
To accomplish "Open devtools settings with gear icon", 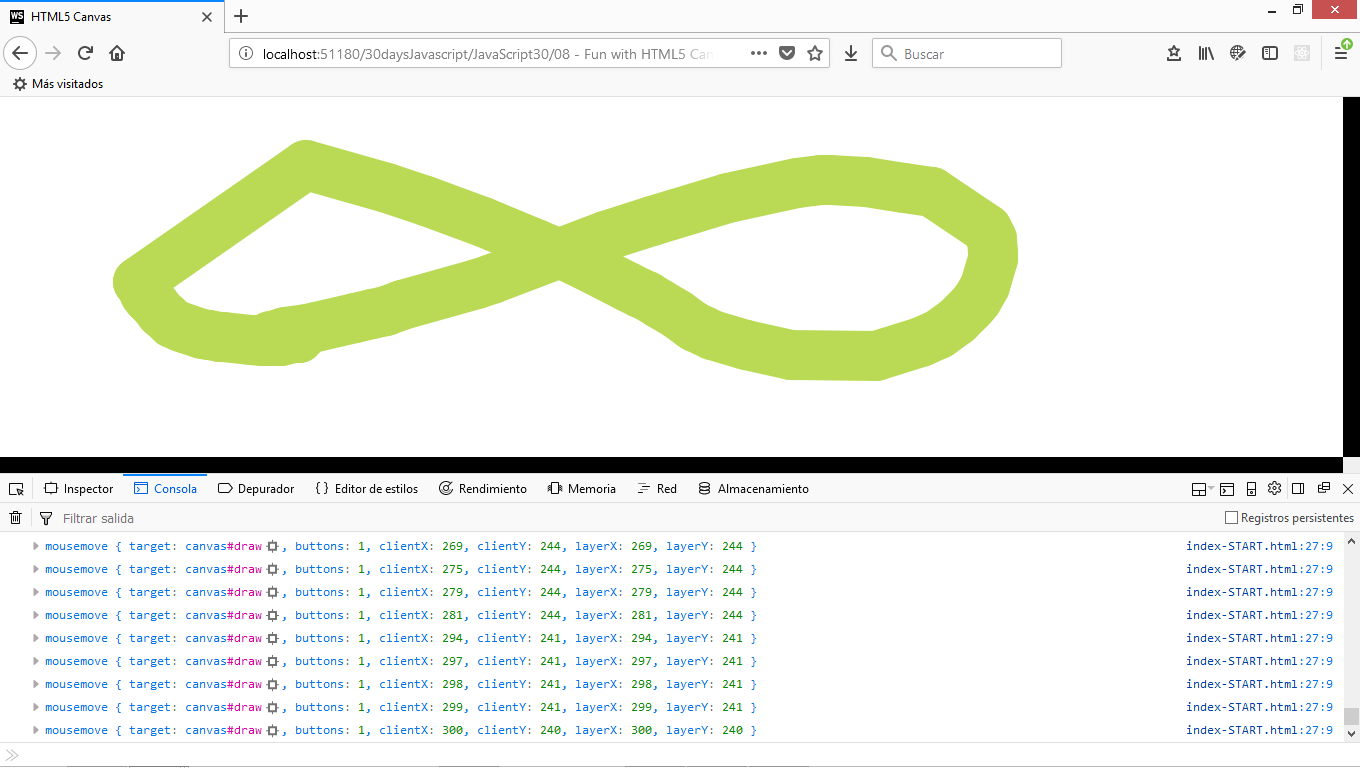I will coord(1275,488).
